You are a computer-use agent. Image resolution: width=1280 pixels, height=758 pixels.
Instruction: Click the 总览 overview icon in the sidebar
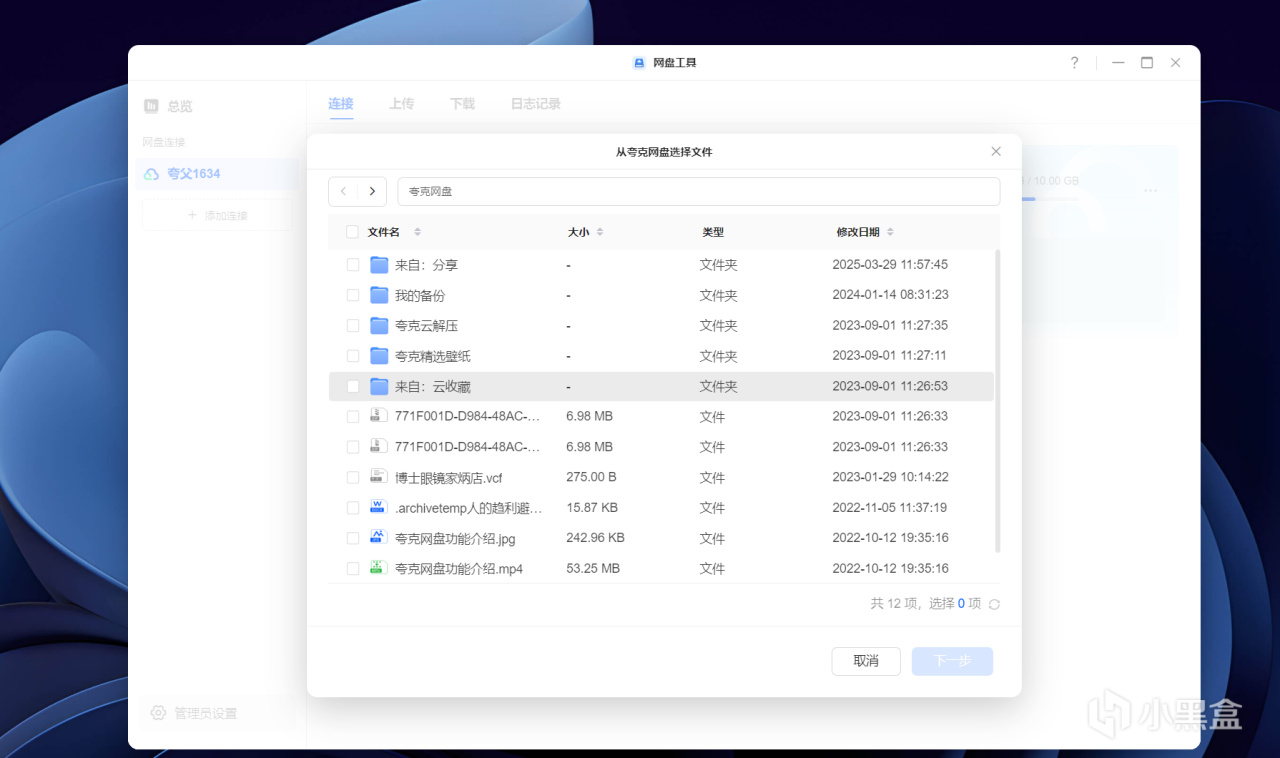[x=151, y=106]
